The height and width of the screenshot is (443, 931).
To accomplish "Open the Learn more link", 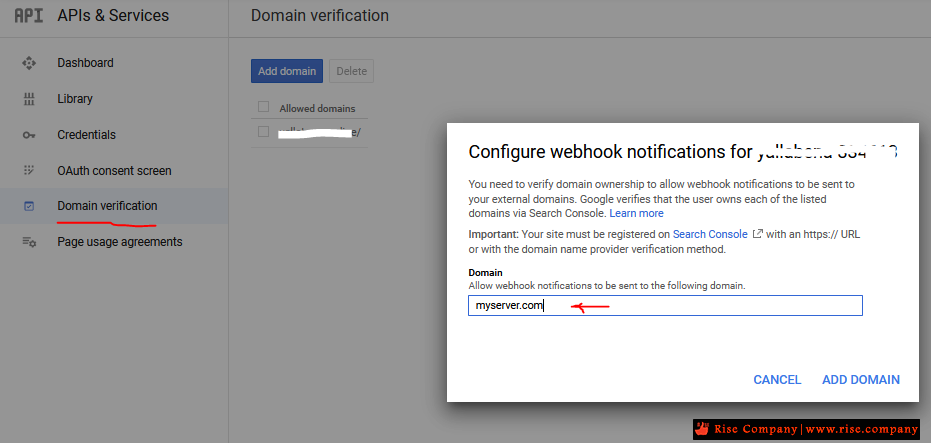I will tap(636, 213).
